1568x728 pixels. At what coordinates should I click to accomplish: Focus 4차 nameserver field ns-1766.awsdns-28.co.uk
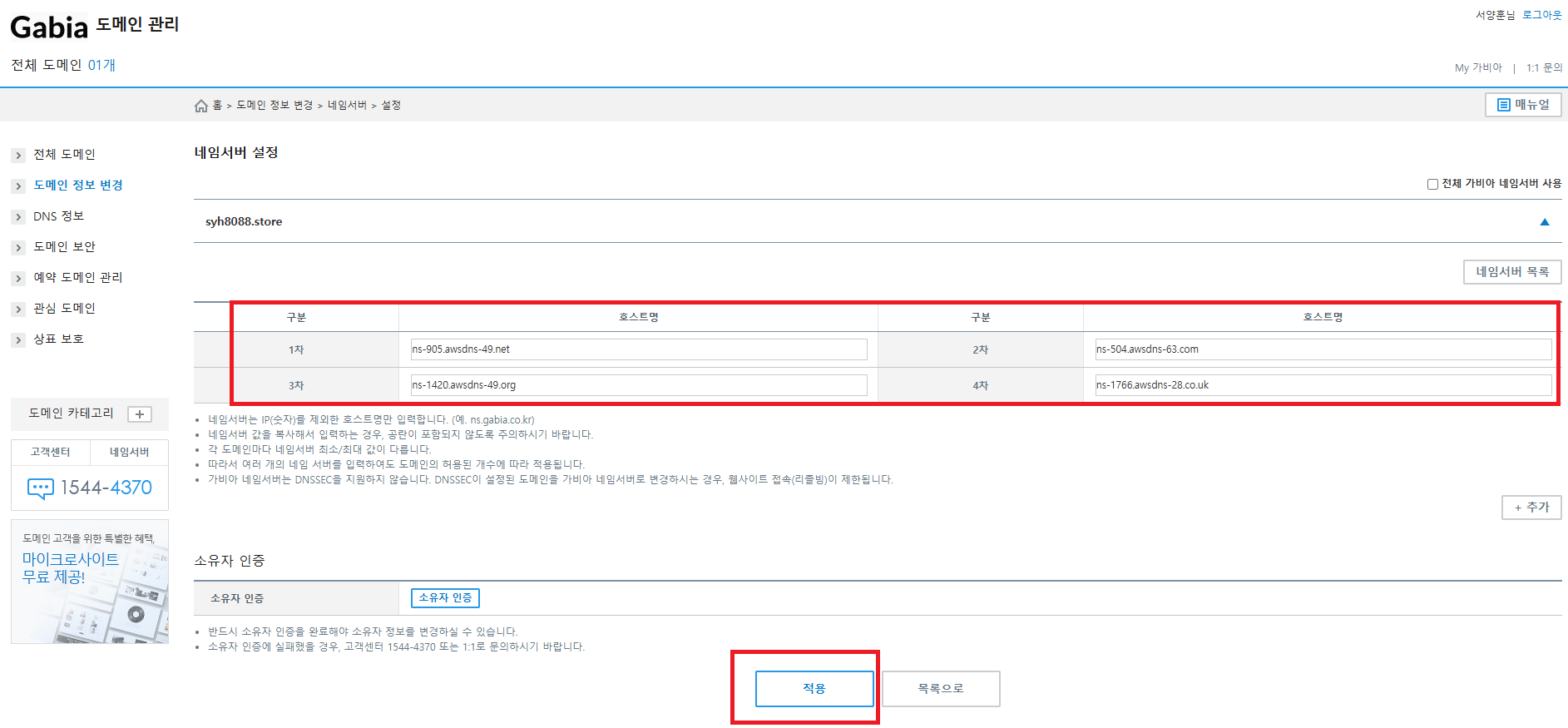point(1323,385)
